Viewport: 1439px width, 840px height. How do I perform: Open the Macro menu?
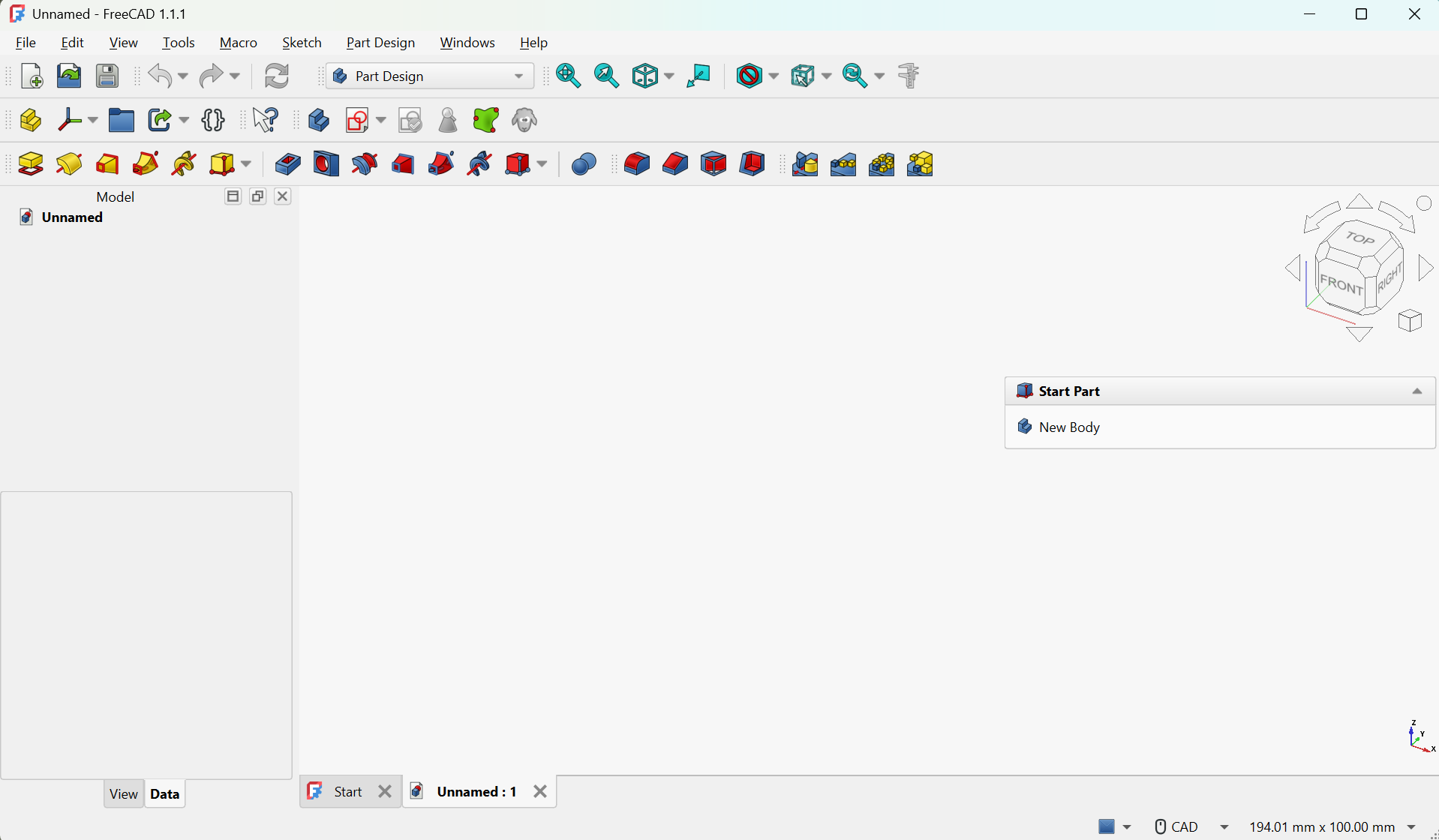[x=239, y=43]
